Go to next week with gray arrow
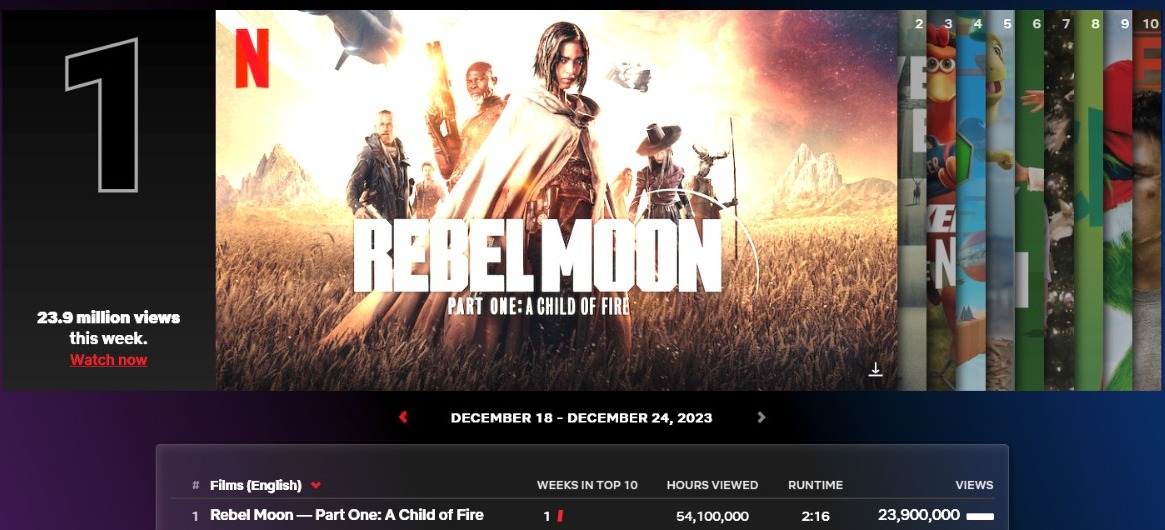 tap(761, 417)
